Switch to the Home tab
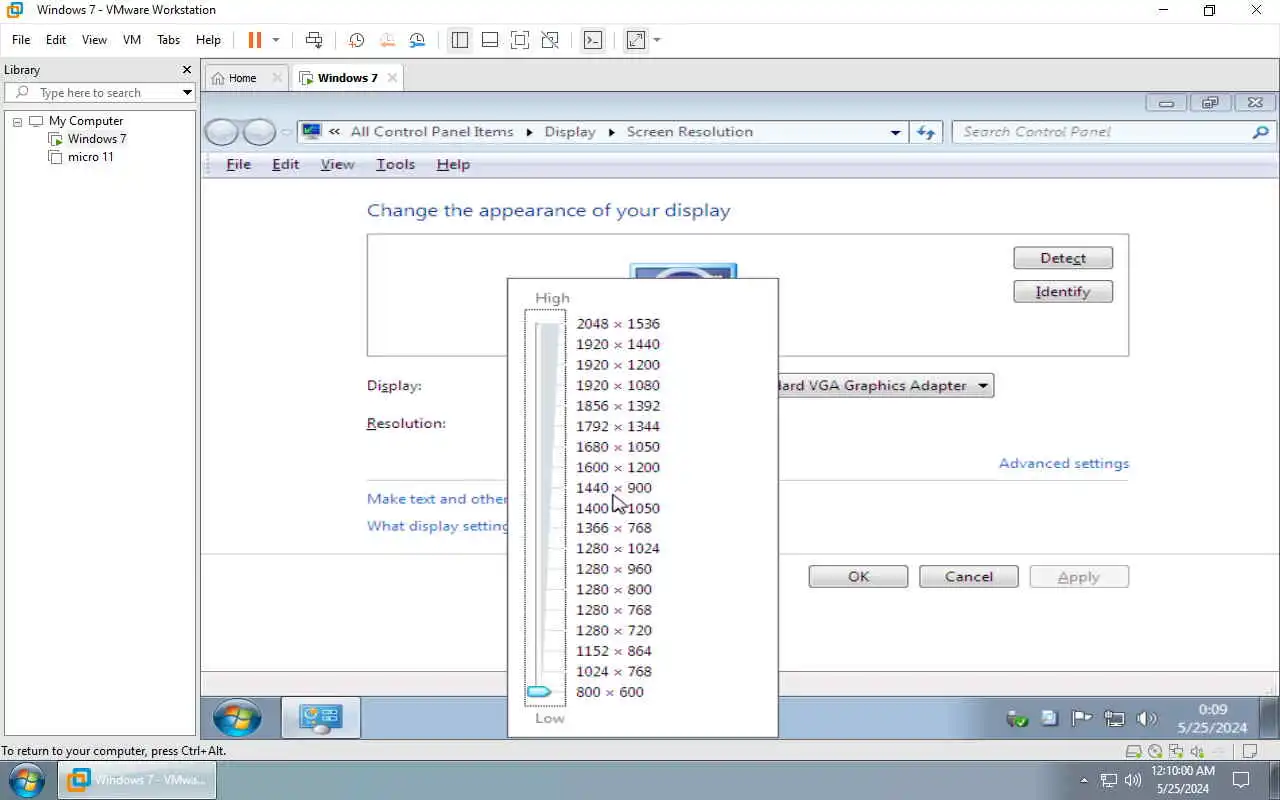1280x800 pixels. [x=242, y=78]
